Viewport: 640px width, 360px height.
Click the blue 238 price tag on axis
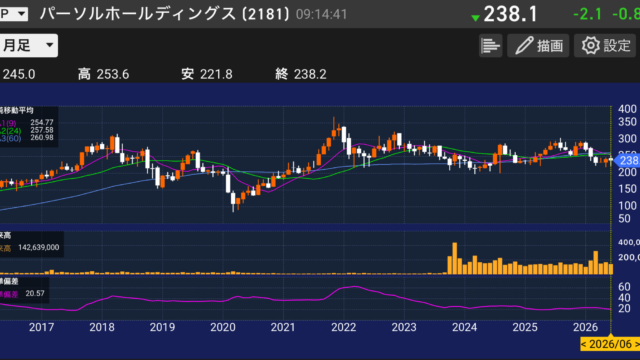(627, 160)
